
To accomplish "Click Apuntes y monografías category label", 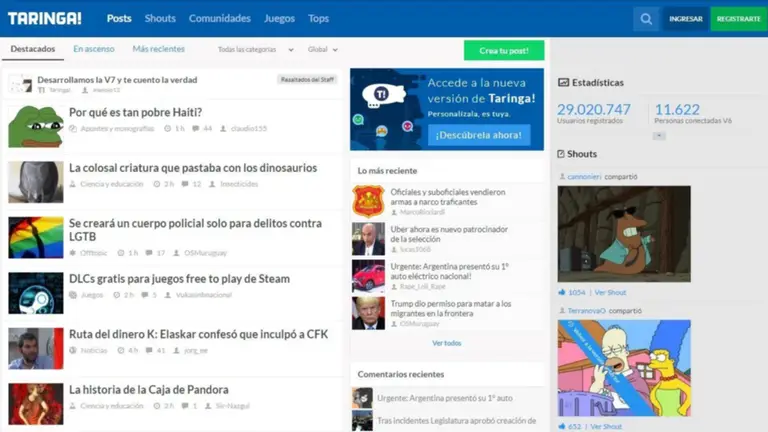I will pos(117,128).
